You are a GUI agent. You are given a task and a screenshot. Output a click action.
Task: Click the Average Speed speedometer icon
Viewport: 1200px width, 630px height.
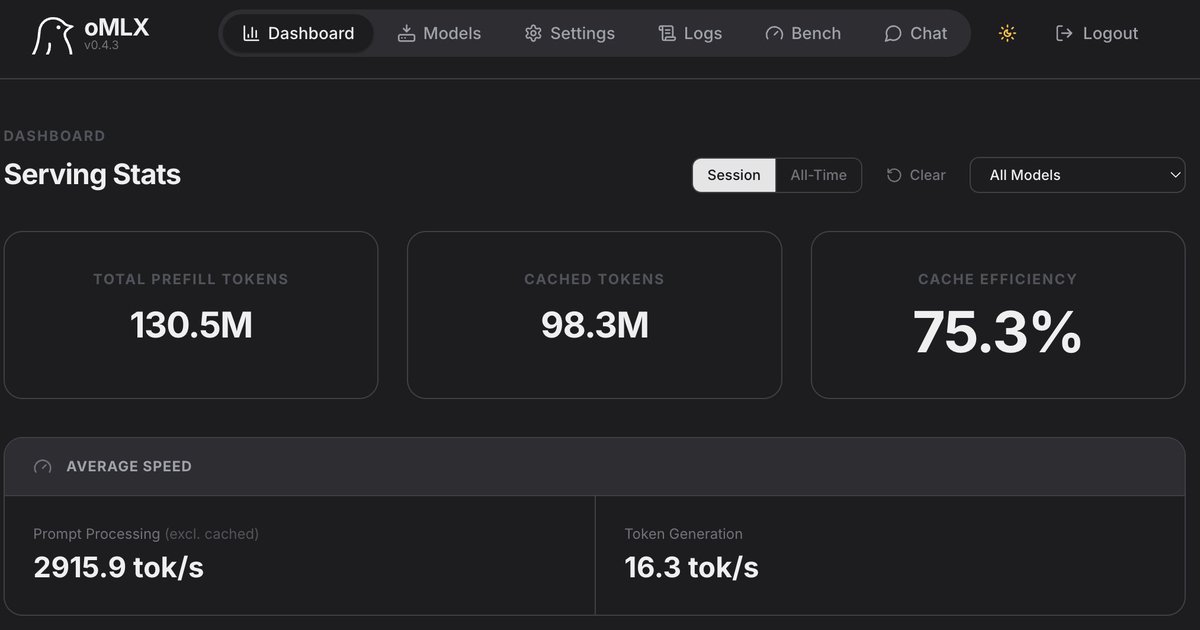pyautogui.click(x=42, y=466)
